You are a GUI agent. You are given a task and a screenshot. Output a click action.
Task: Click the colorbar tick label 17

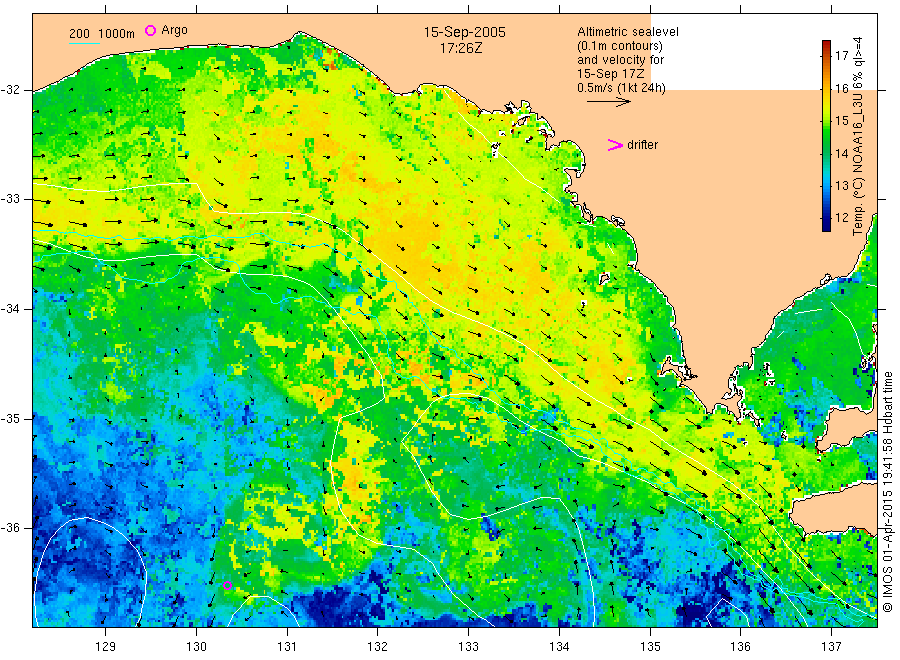point(841,56)
